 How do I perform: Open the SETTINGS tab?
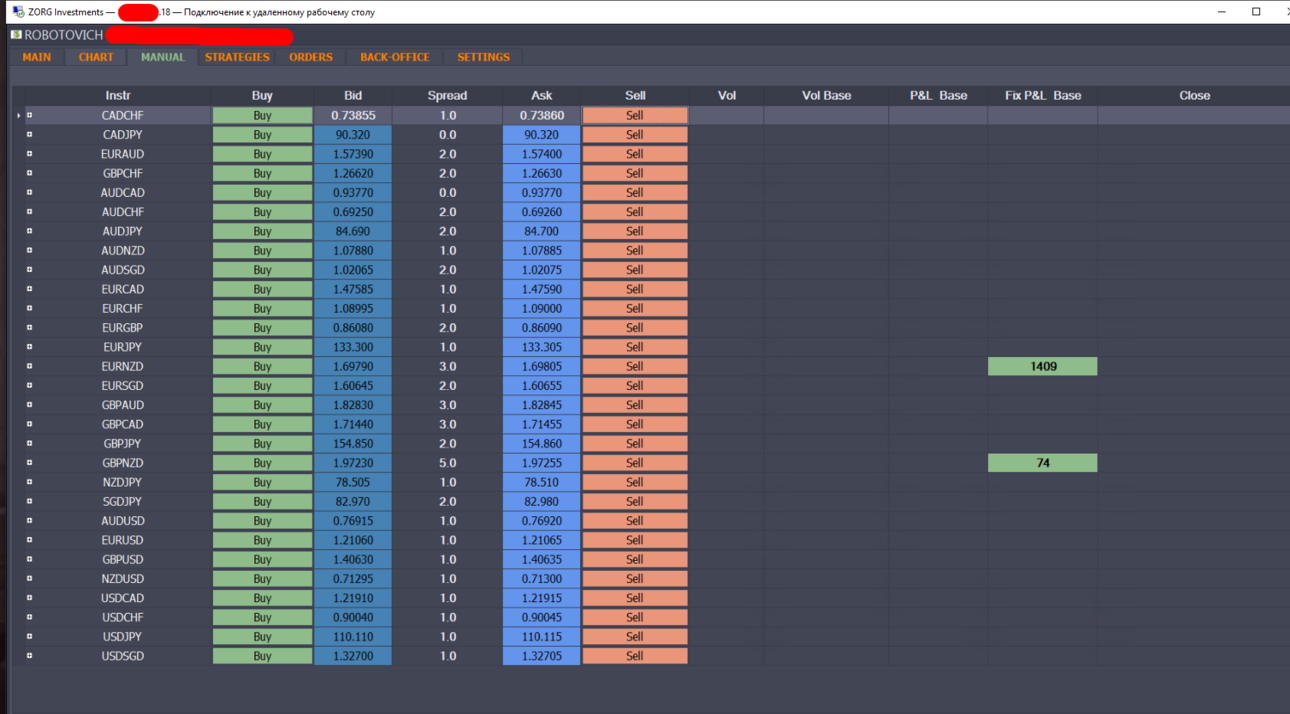pos(483,57)
